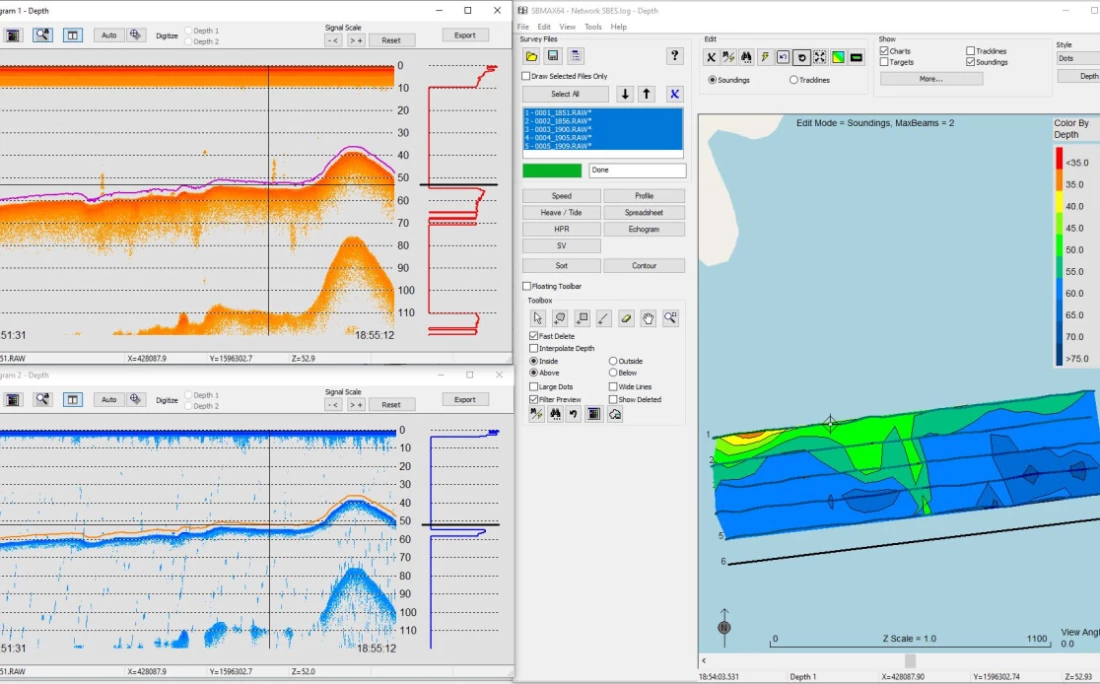Screen dimensions: 1100x684
Task: Click the open survey files folder icon
Action: [532, 56]
